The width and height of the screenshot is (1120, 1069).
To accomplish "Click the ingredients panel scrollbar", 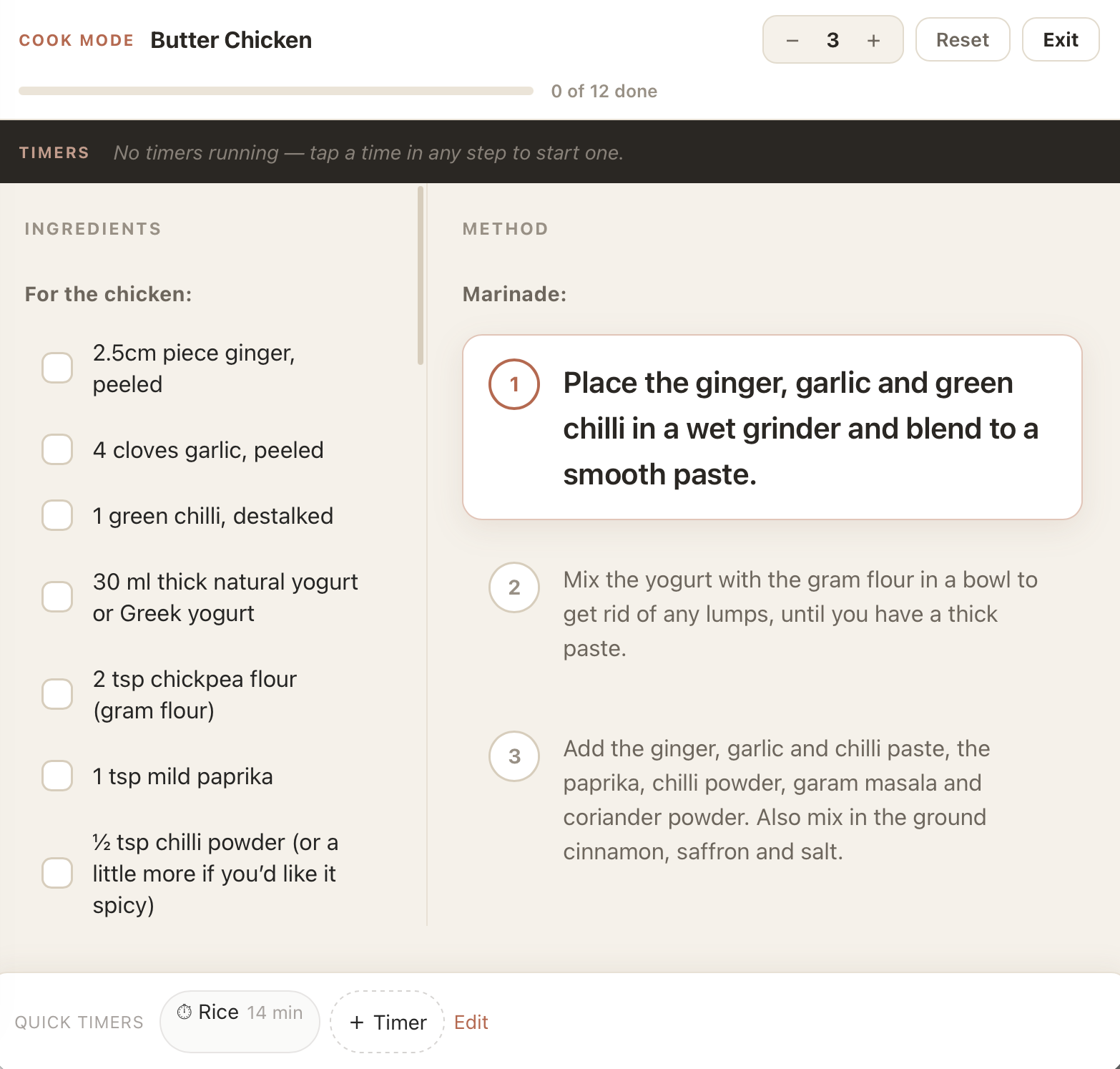I will pos(421,275).
